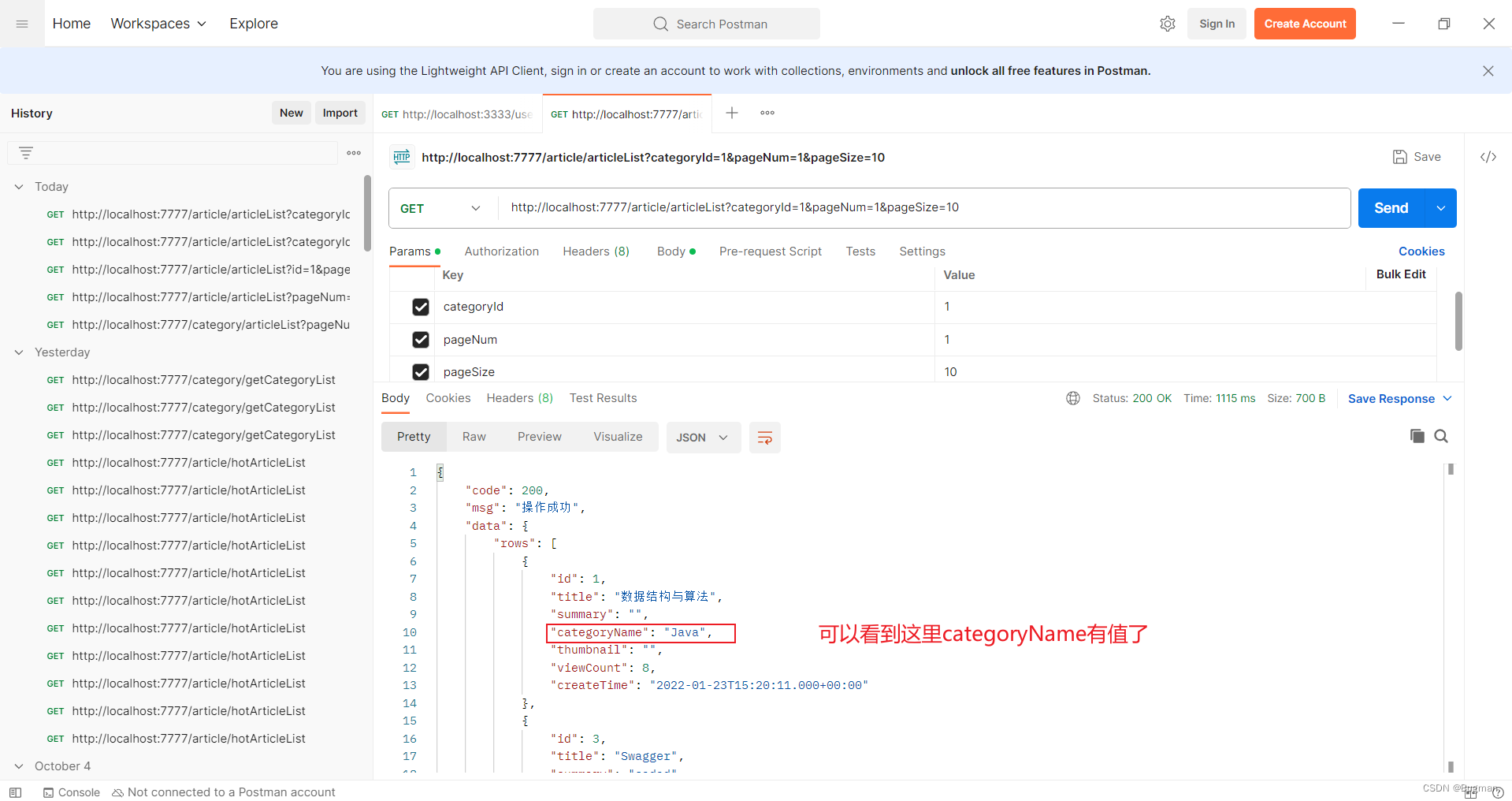Collapse the Yesterday history group
This screenshot has height=801, width=1512.
point(19,352)
